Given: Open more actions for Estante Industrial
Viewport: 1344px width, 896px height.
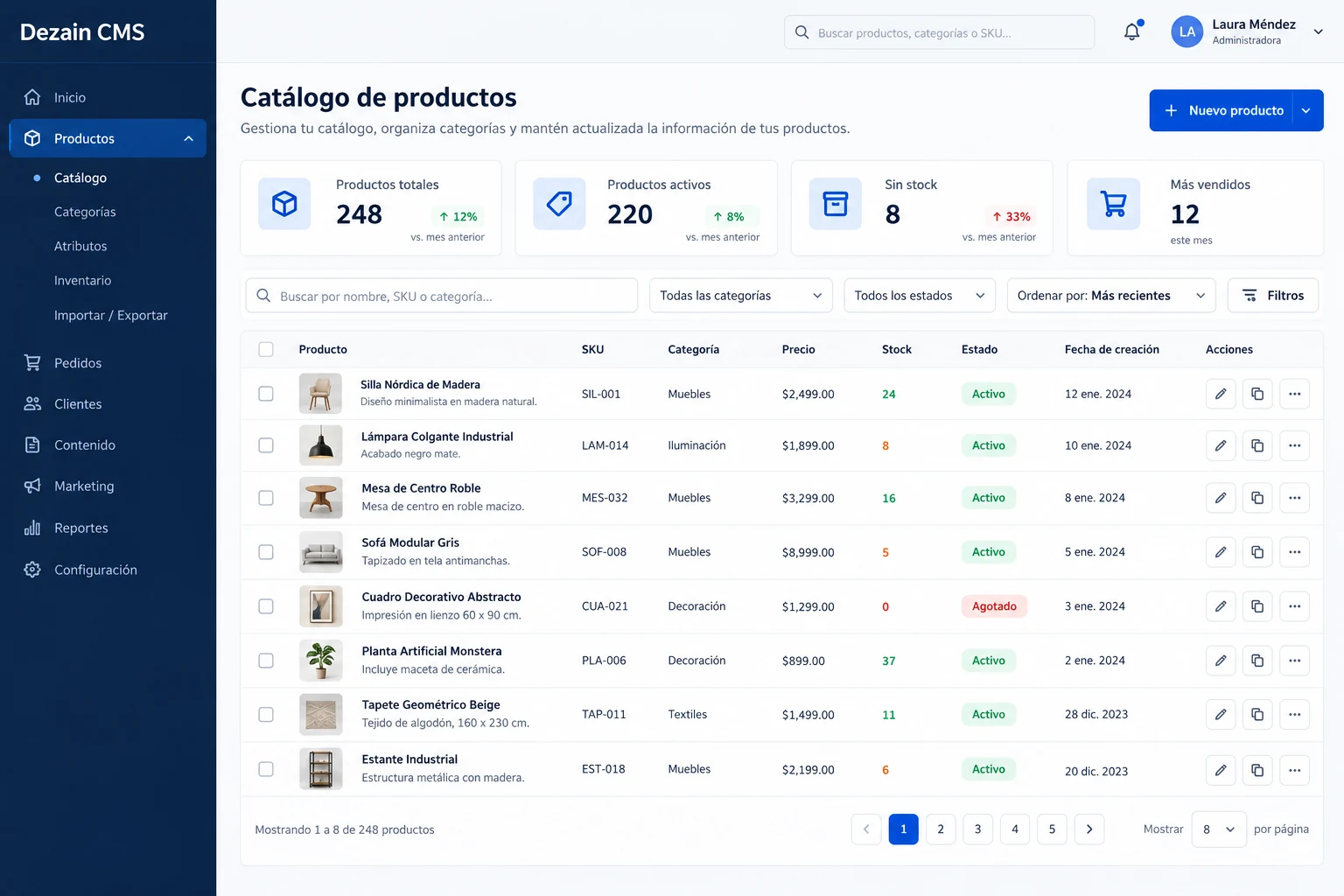Looking at the screenshot, I should pyautogui.click(x=1294, y=770).
